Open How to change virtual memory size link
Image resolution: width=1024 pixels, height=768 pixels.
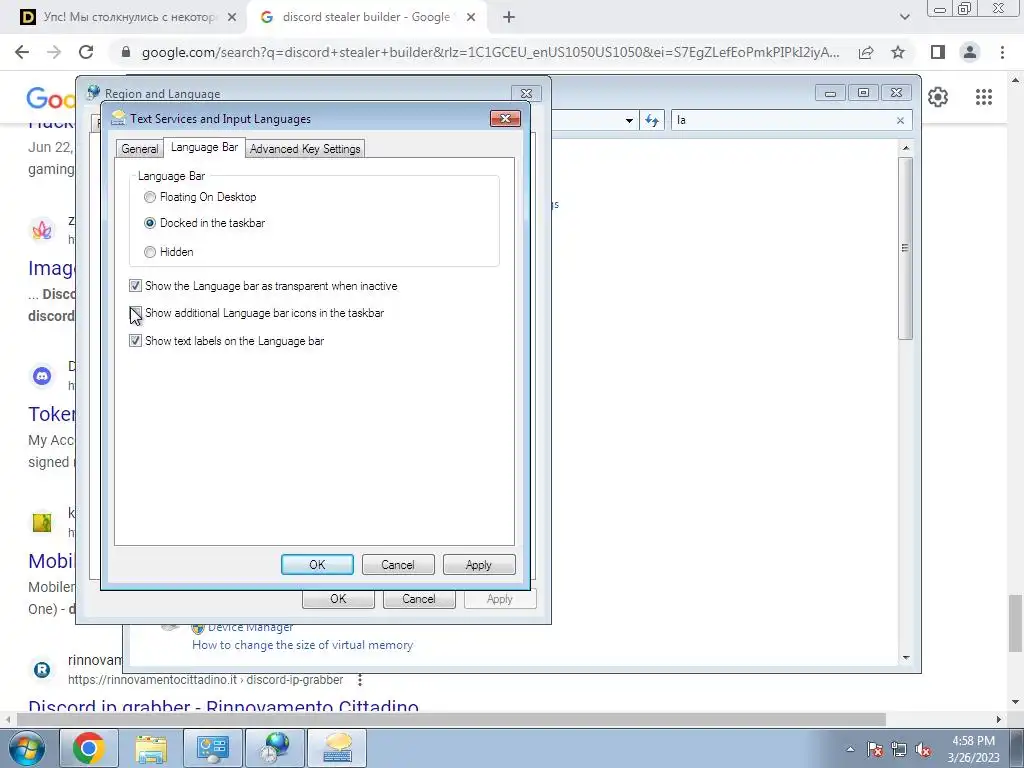(302, 645)
